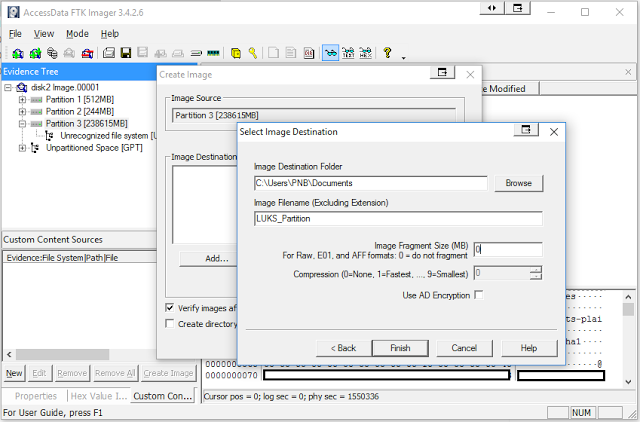Click the Export File Hash List icon
640x422 pixels.
tap(291, 53)
